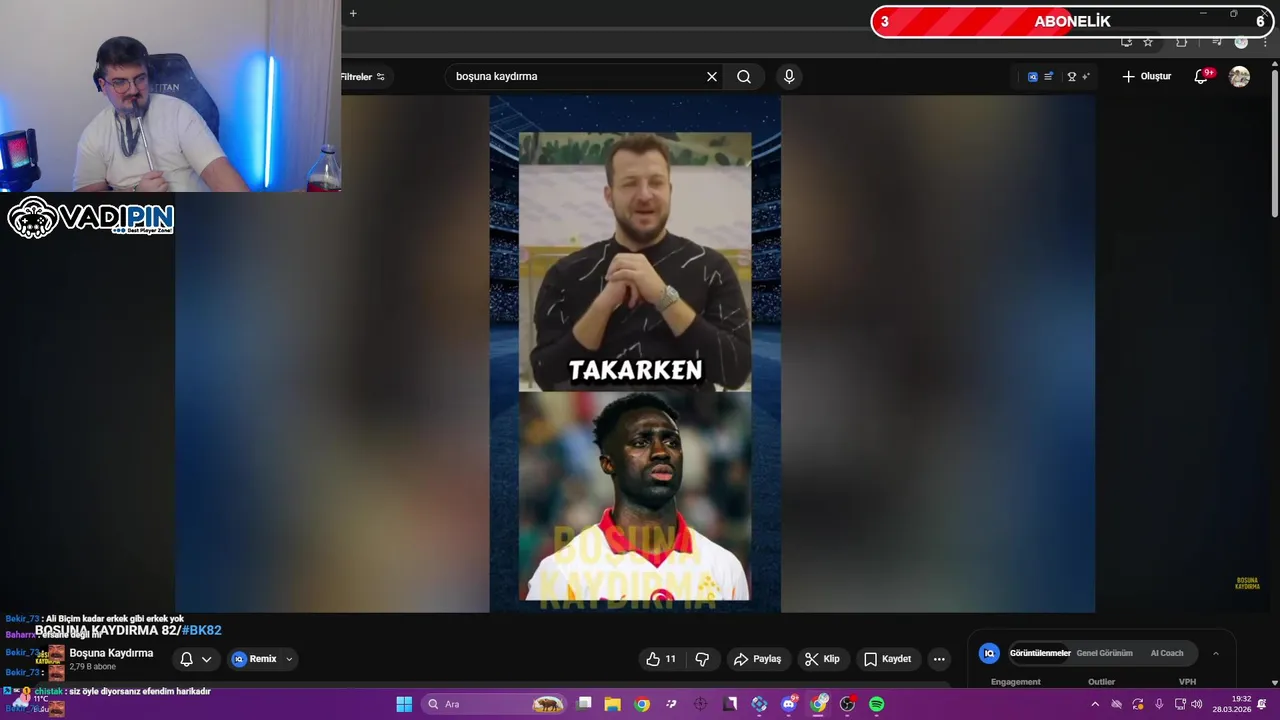Expand the dropdown arrow beside Remix
This screenshot has height=720, width=1280.
click(x=289, y=659)
